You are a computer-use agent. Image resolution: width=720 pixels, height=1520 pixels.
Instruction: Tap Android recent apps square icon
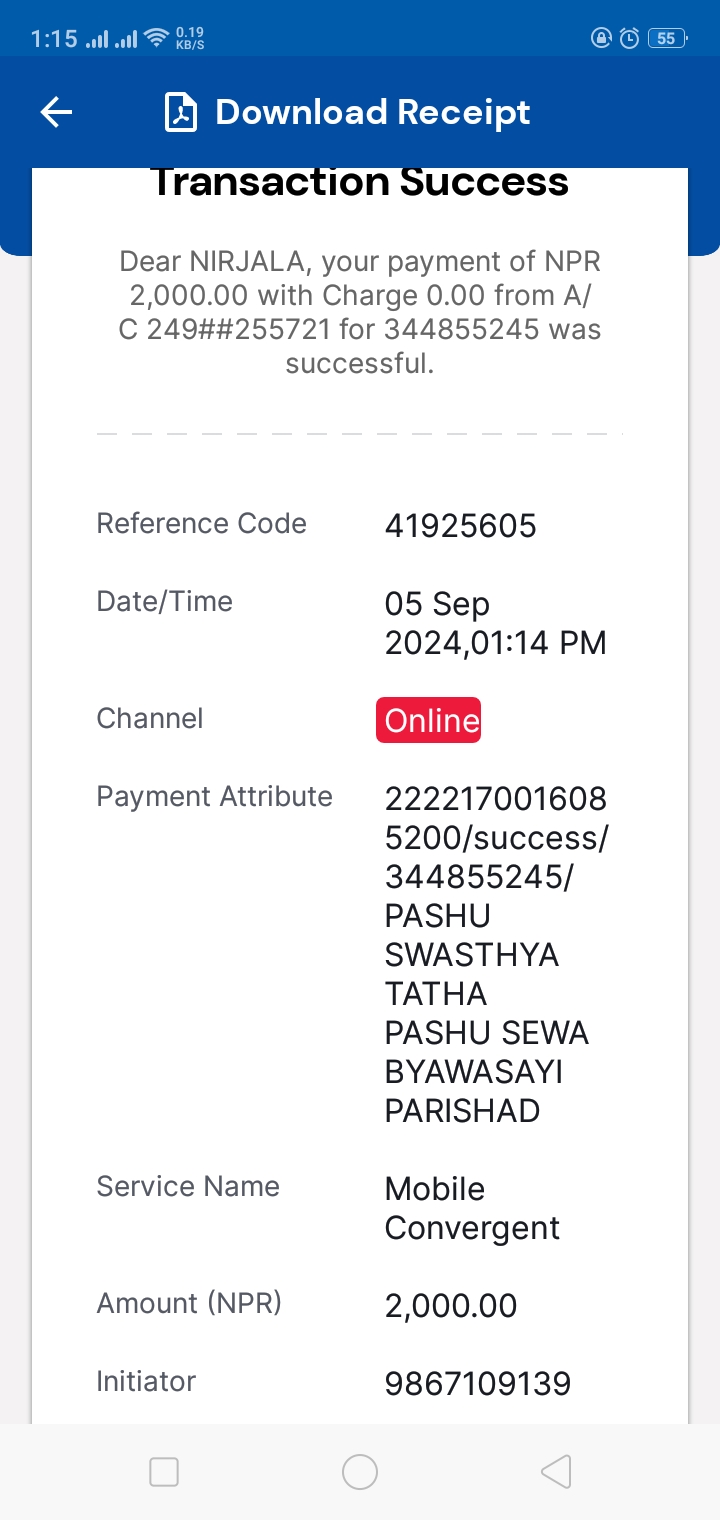coord(164,1472)
